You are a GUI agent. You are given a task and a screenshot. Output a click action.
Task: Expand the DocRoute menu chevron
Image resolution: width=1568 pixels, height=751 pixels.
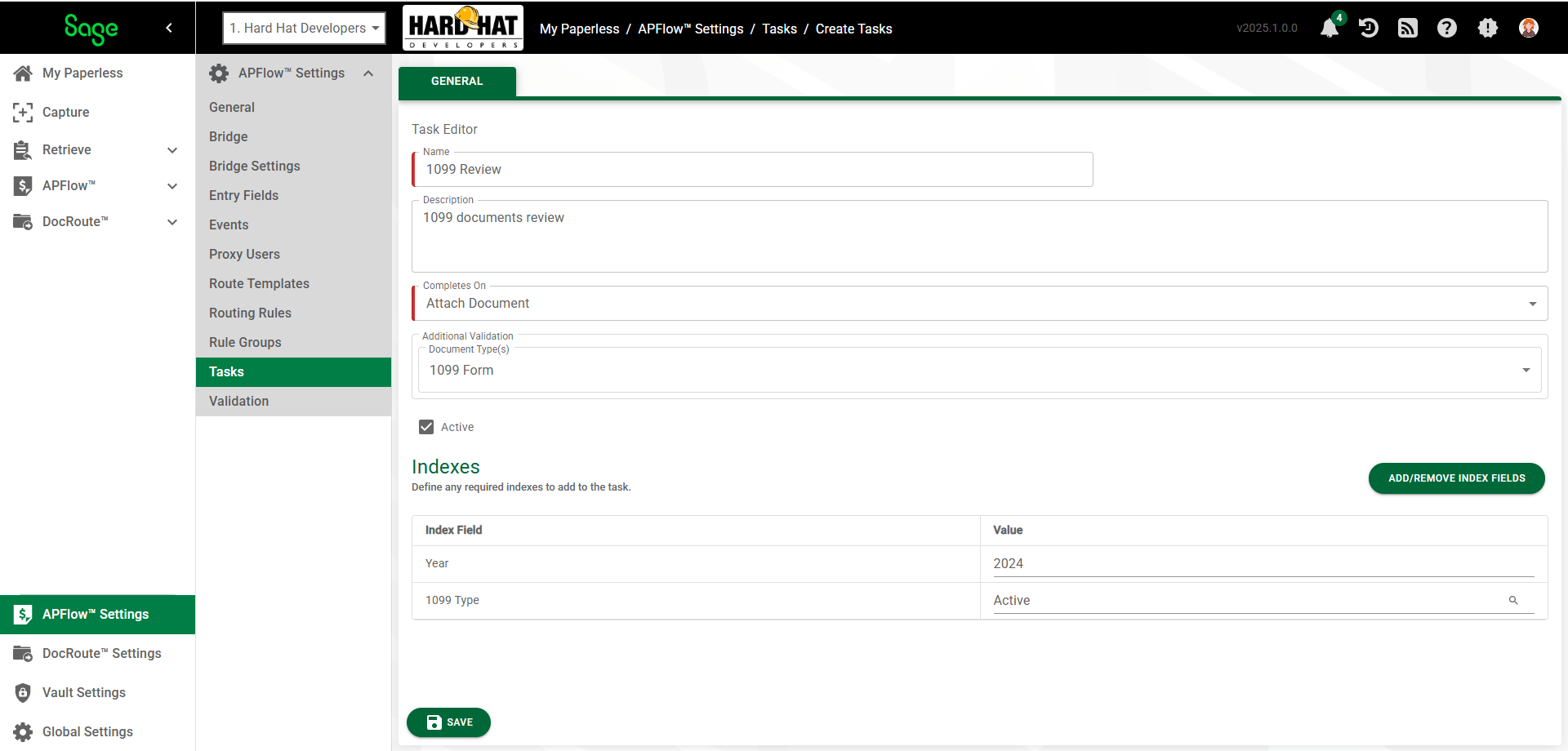(x=172, y=222)
